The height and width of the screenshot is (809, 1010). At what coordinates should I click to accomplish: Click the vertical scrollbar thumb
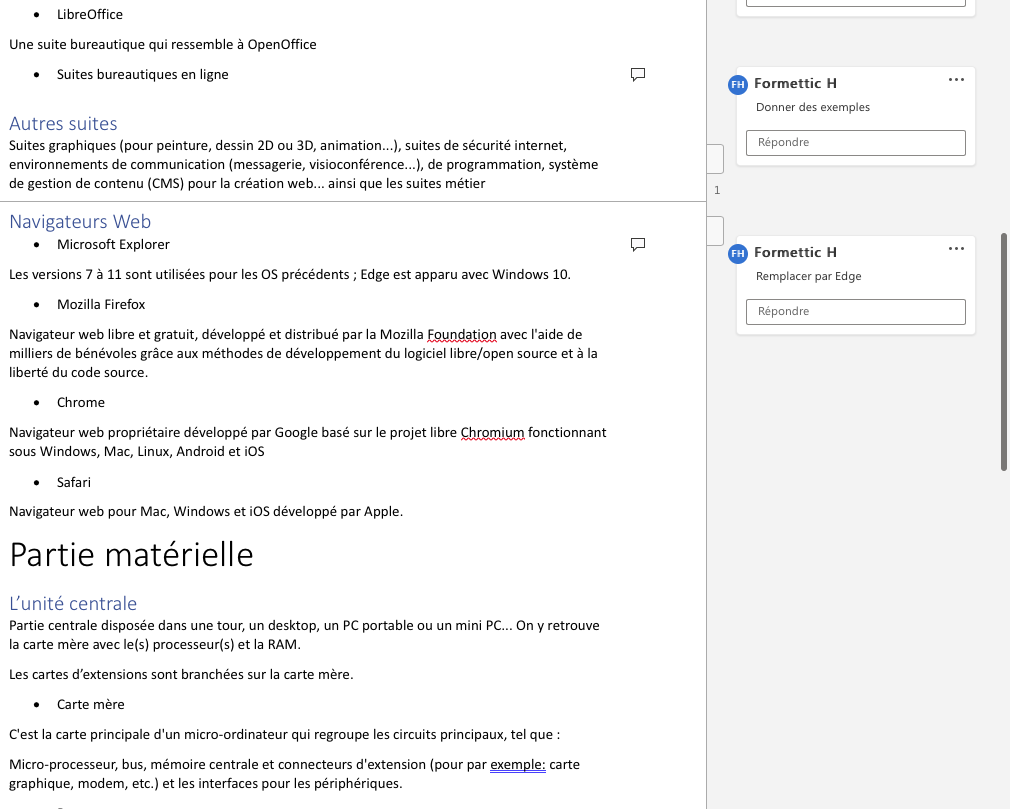click(1004, 352)
